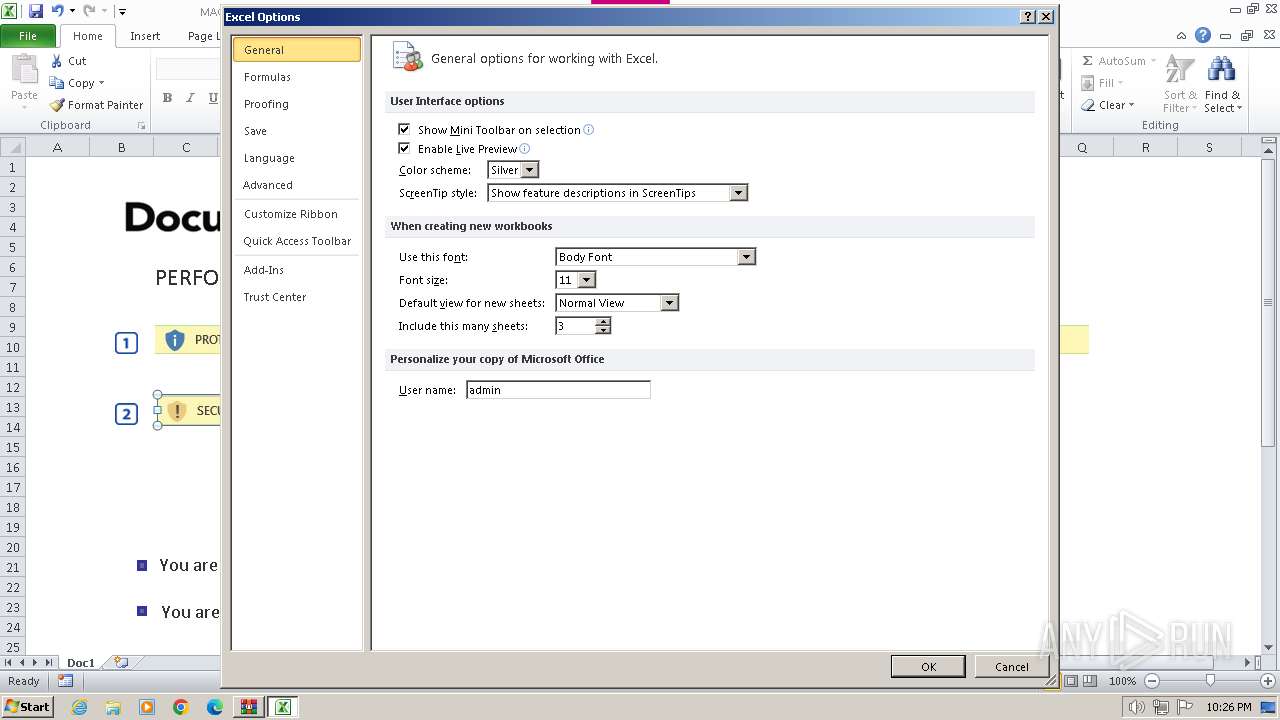Select the Quick Access Toolbar category
Viewport: 1280px width, 720px height.
(296, 241)
